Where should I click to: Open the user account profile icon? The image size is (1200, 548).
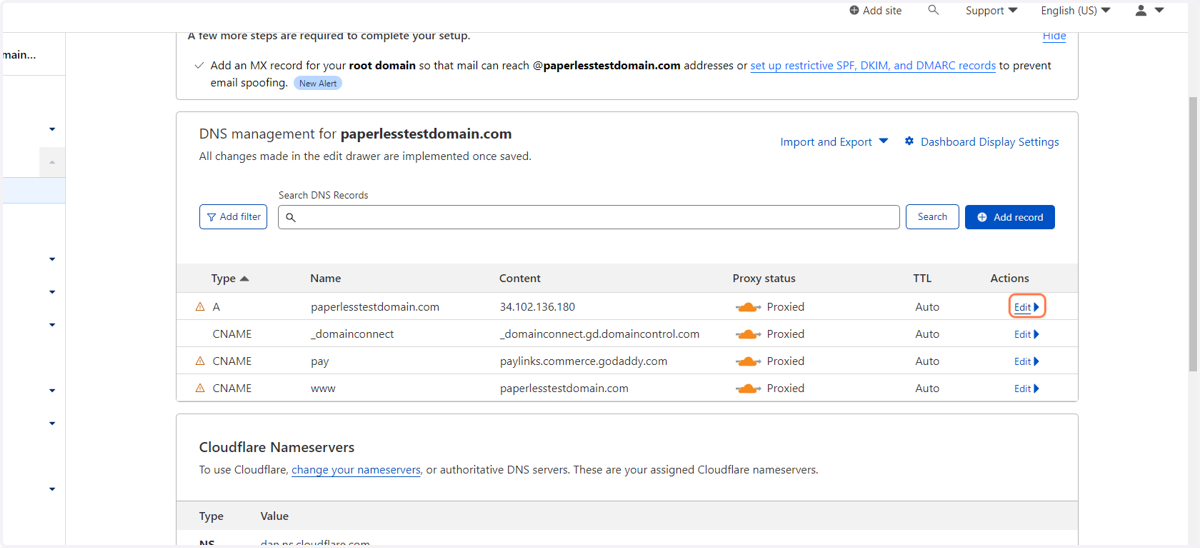click(1141, 10)
